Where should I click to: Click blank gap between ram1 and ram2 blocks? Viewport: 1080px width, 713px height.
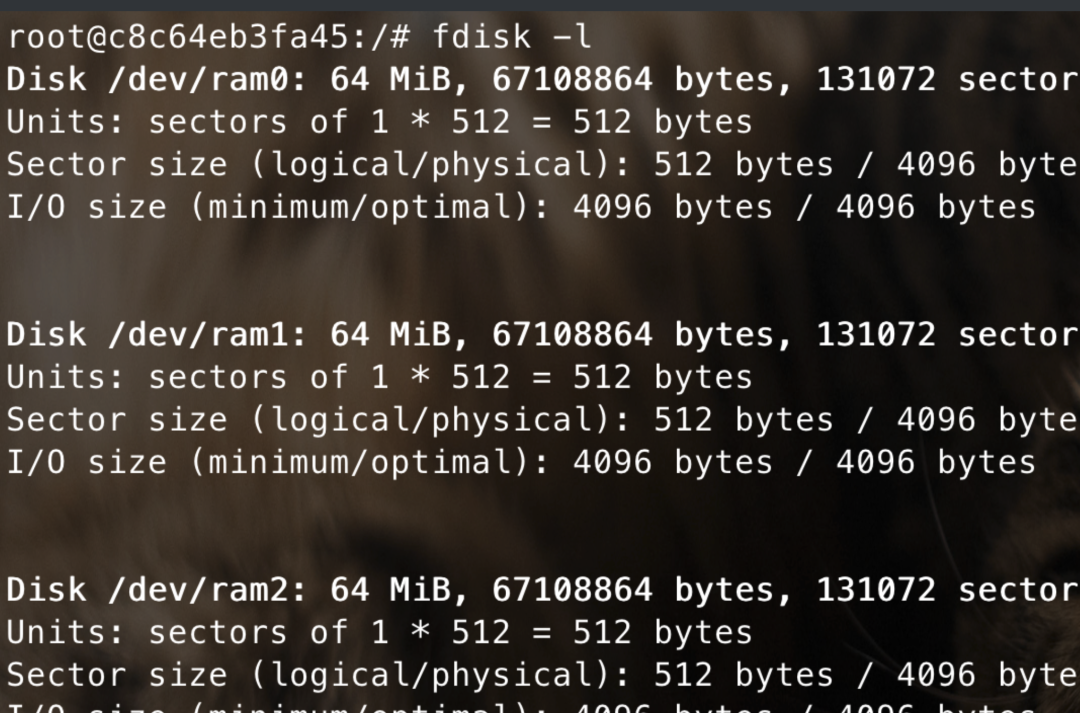[540, 526]
